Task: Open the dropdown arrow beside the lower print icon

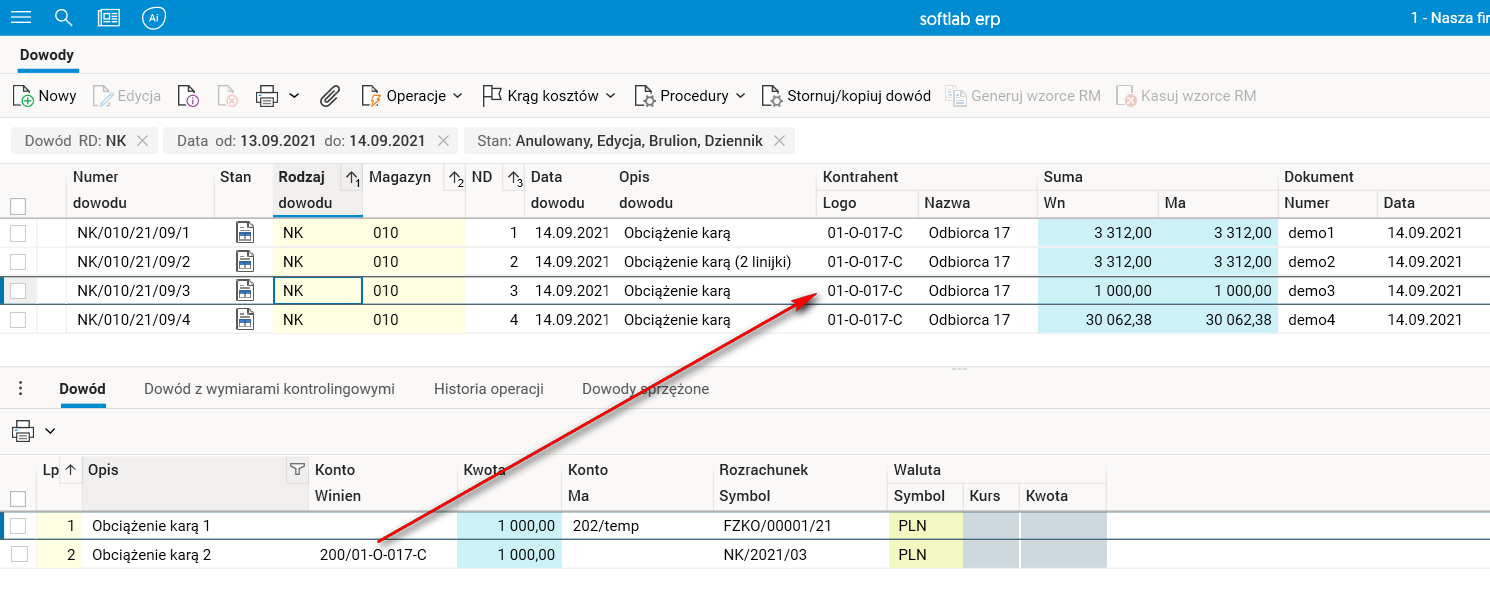Action: [x=50, y=431]
